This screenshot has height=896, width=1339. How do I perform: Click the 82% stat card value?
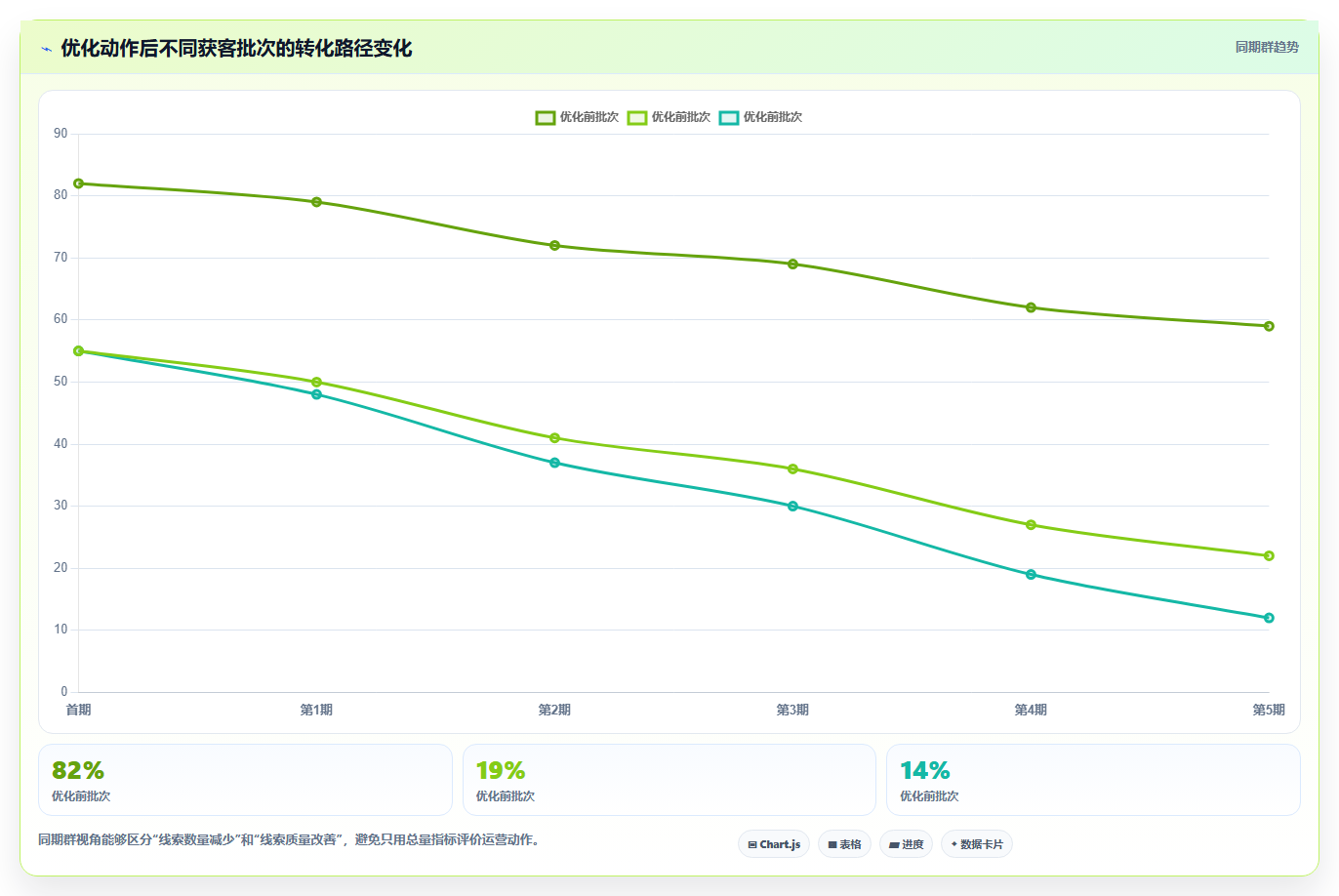click(x=78, y=771)
